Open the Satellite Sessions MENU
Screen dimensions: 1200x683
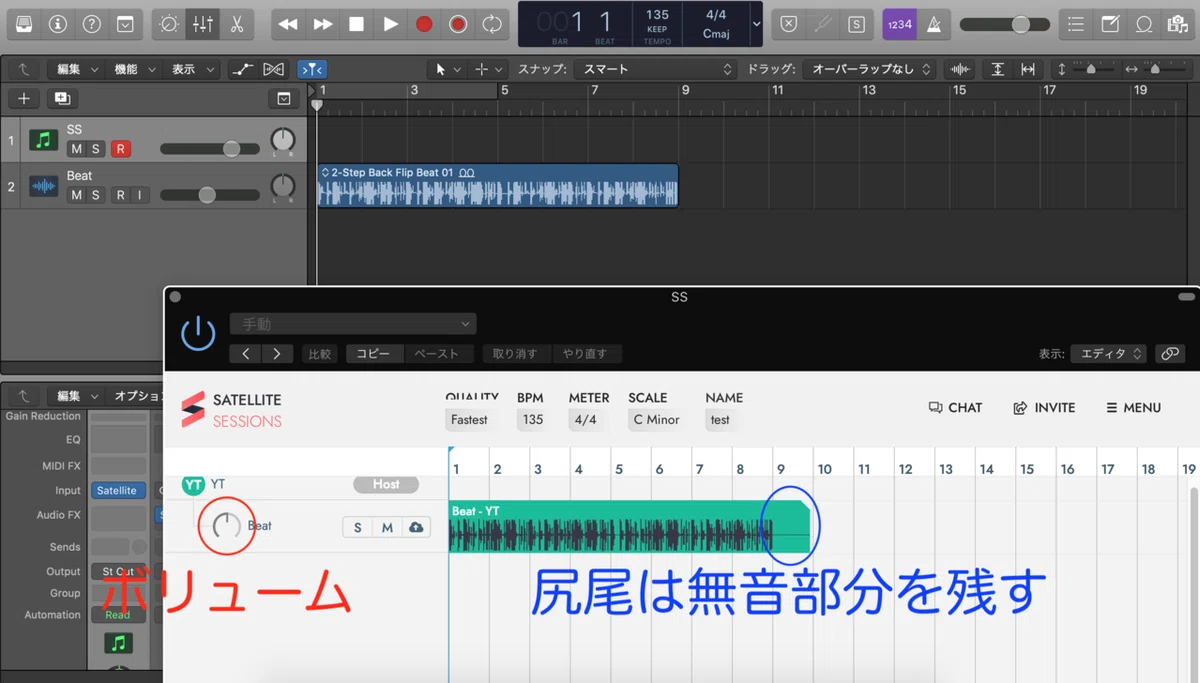tap(1134, 408)
